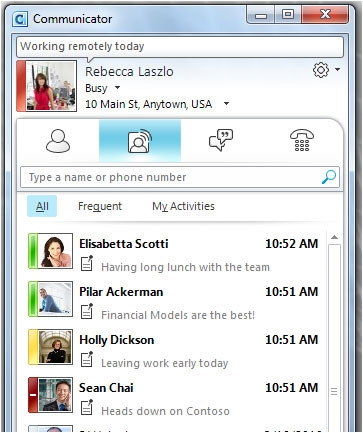Click the Communicator app icon in title bar
The height and width of the screenshot is (433, 363).
[x=20, y=19]
